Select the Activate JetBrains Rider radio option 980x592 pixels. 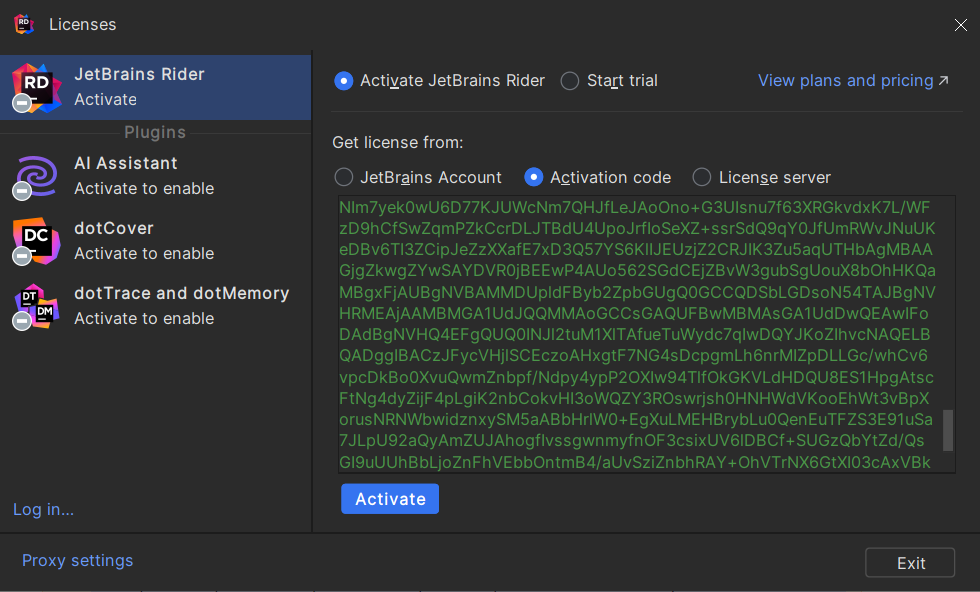pyautogui.click(x=344, y=81)
